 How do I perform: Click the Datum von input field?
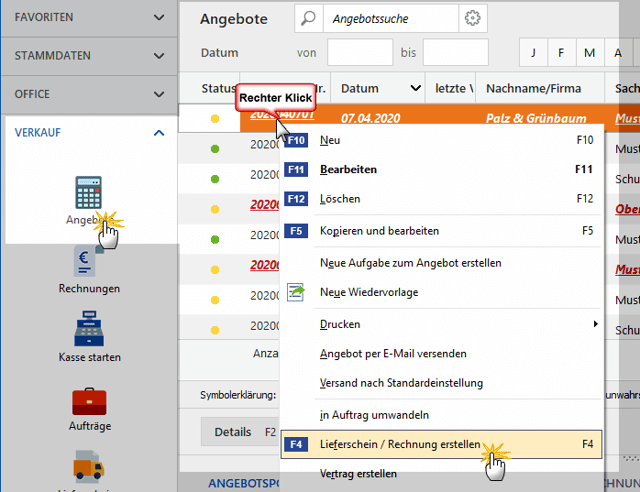(360, 52)
